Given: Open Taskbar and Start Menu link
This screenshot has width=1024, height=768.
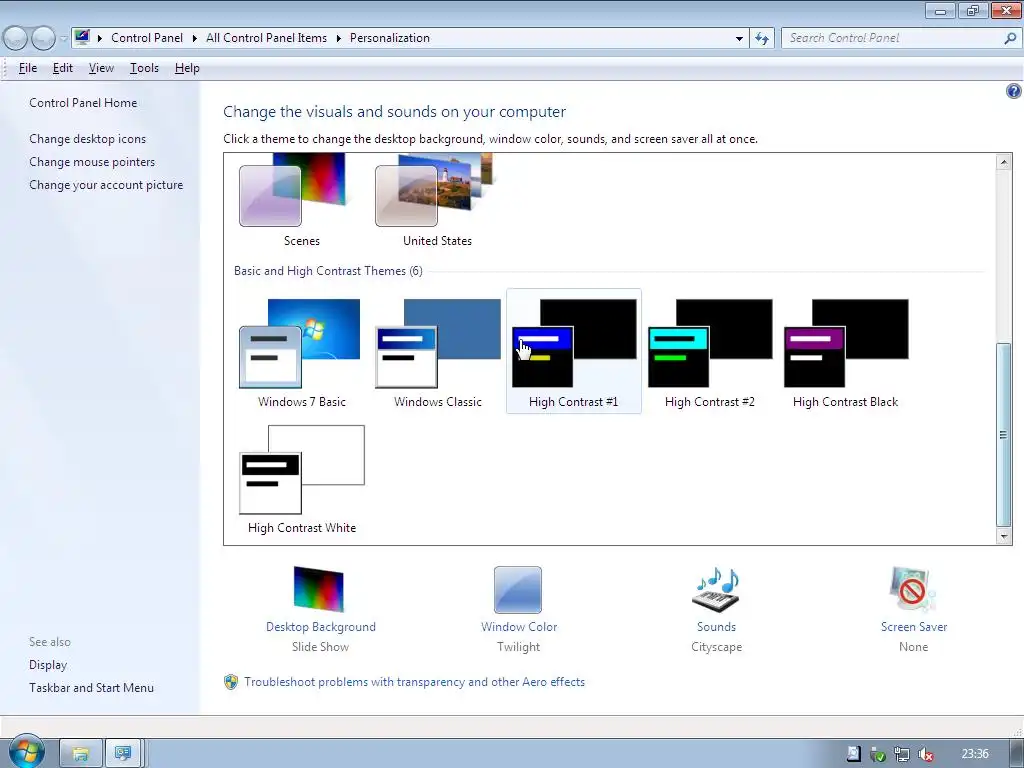Looking at the screenshot, I should click(x=91, y=688).
